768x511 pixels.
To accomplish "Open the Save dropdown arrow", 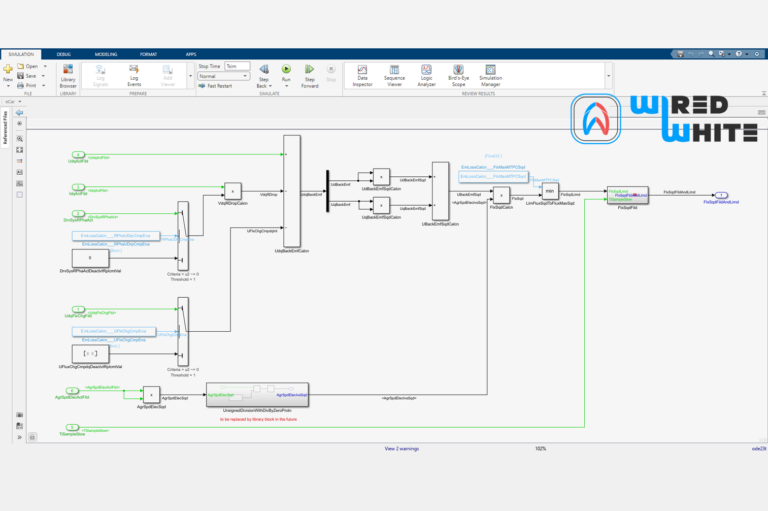I will click(x=44, y=76).
